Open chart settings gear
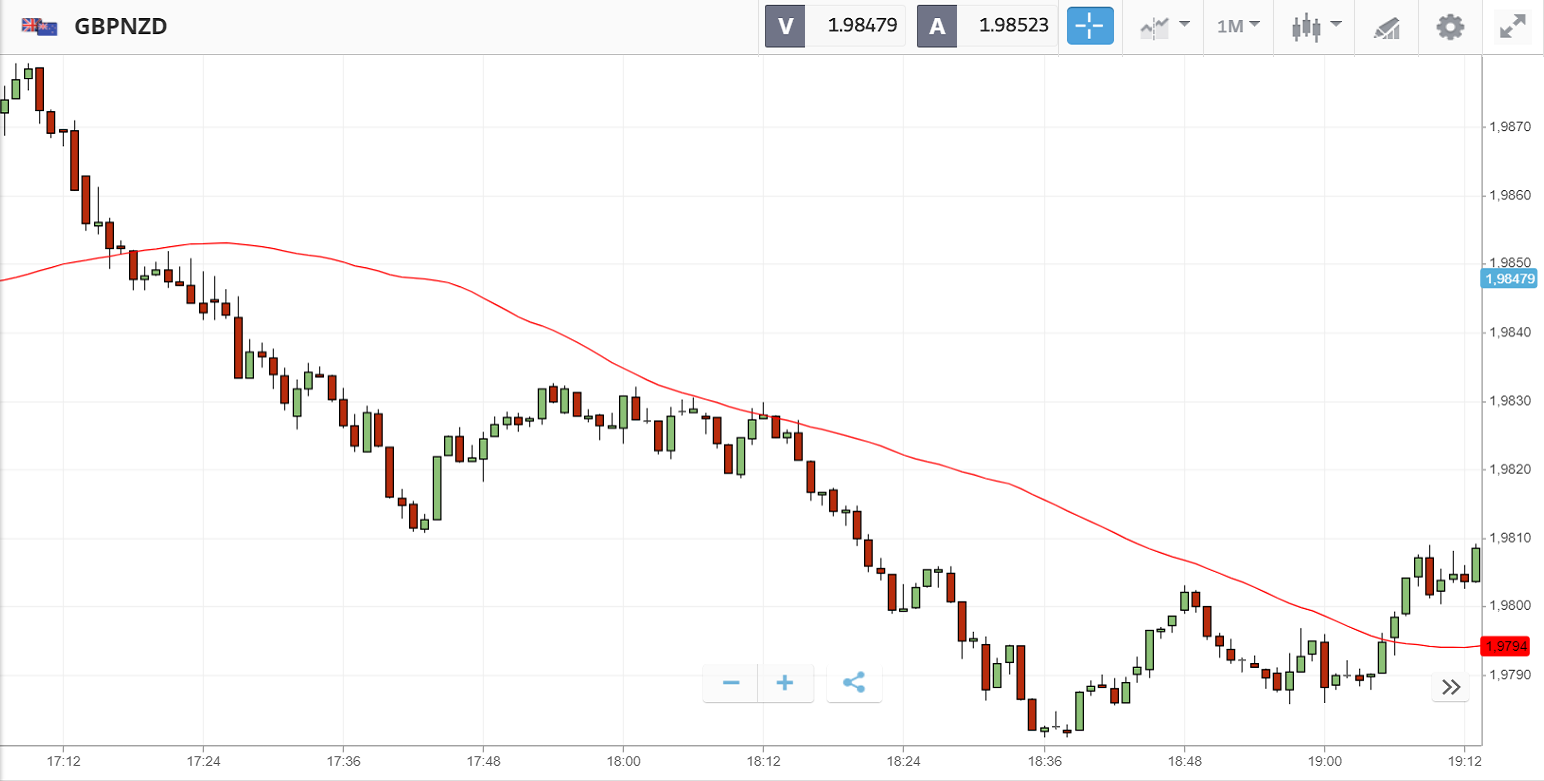 [1450, 26]
